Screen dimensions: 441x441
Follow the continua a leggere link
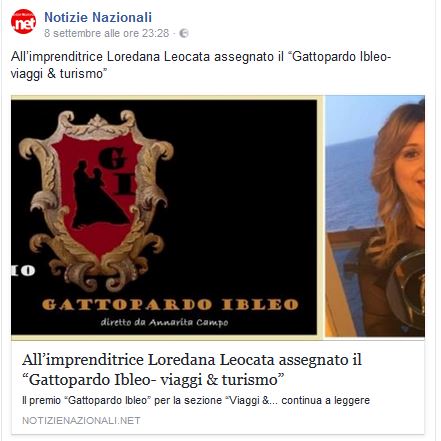(325, 400)
